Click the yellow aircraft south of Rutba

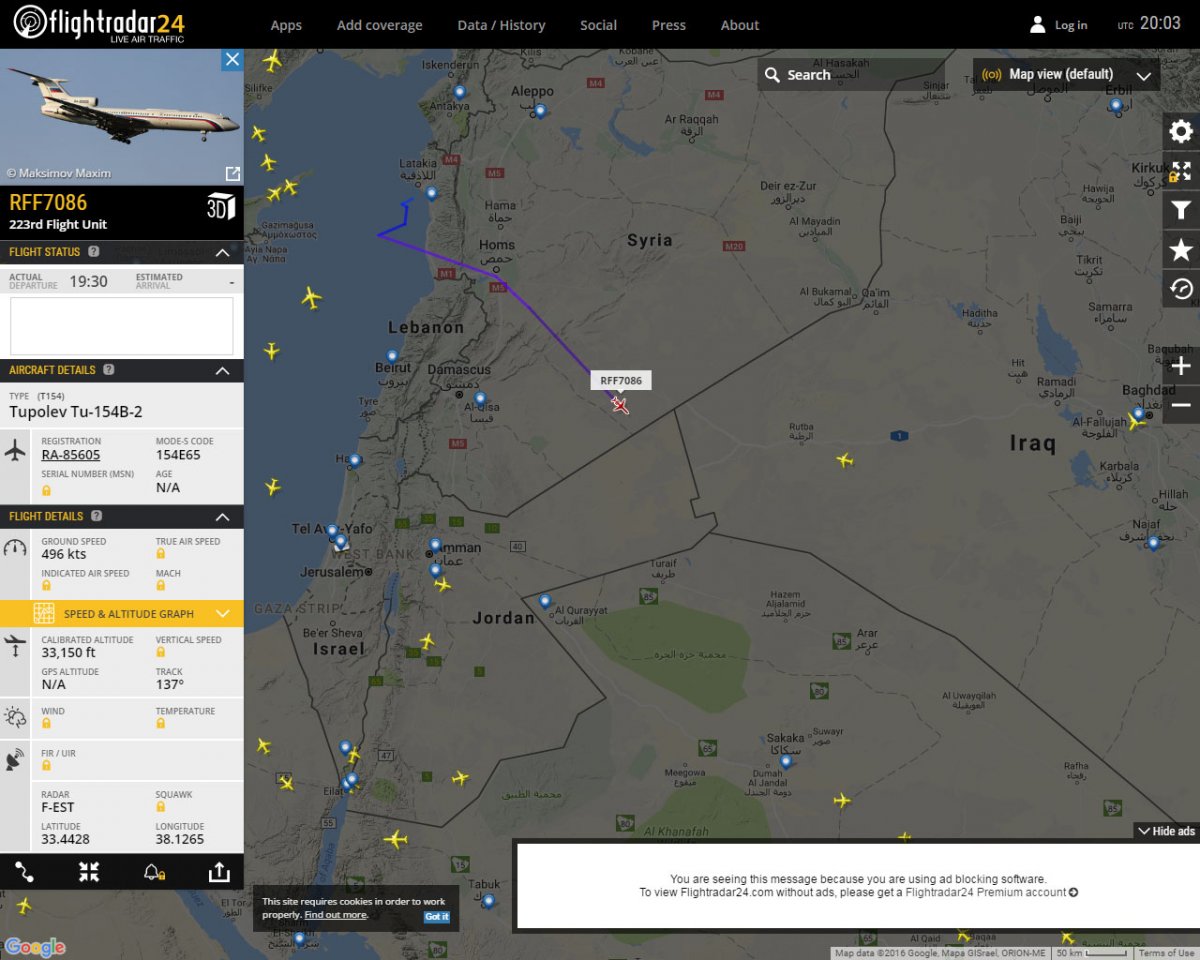(x=845, y=460)
